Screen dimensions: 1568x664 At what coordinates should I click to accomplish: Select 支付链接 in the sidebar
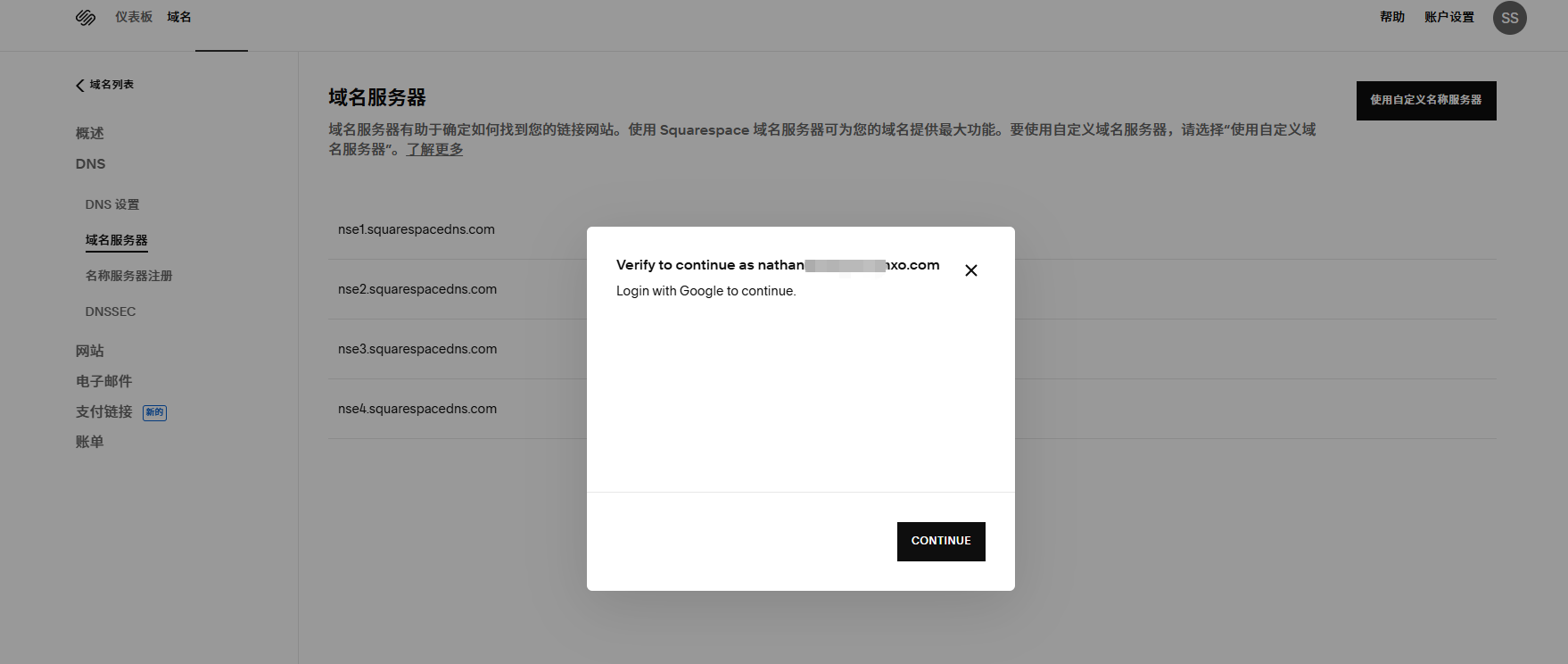[x=104, y=411]
